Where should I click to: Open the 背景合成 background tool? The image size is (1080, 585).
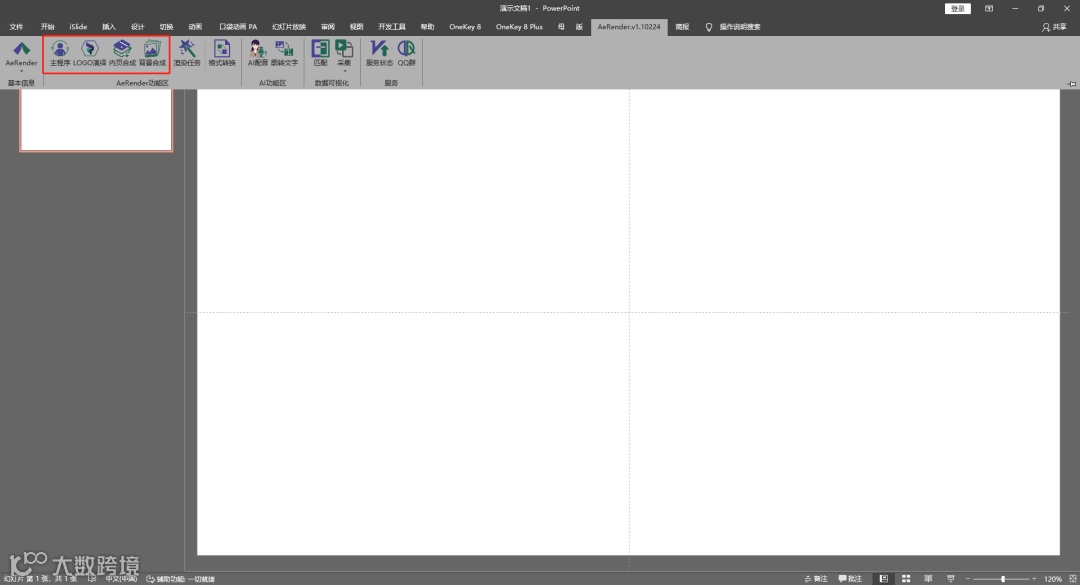(152, 53)
